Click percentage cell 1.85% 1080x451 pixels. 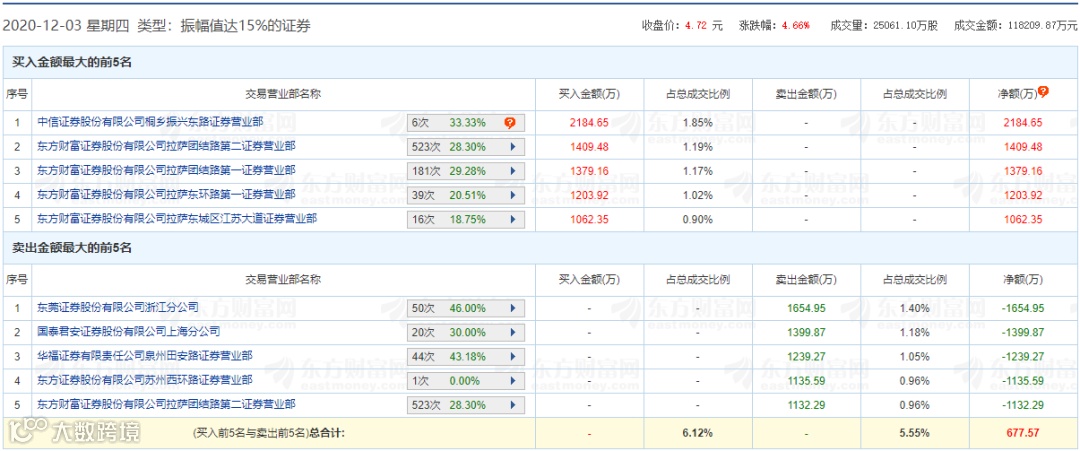pos(697,123)
